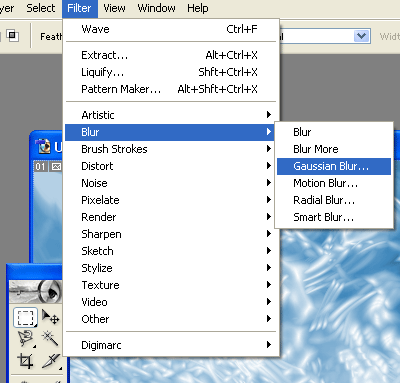
Task: Click the slice number 01 badge
Action: pyautogui.click(x=41, y=166)
